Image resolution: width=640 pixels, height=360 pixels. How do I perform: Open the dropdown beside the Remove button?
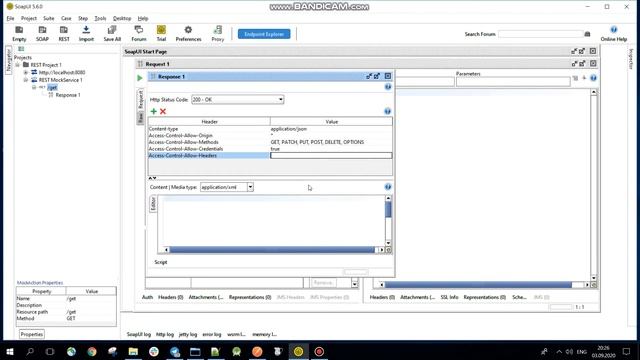coord(354,283)
